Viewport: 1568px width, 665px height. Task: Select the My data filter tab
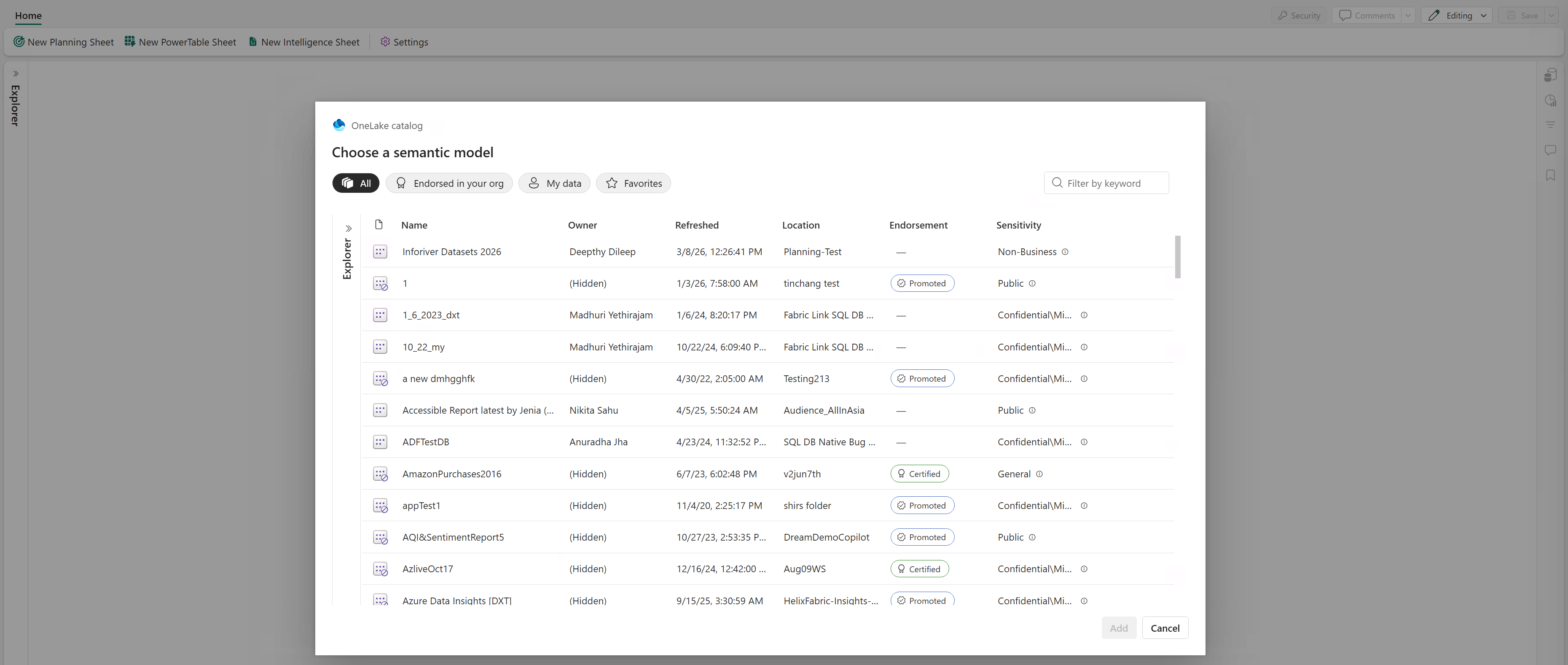[x=554, y=183]
